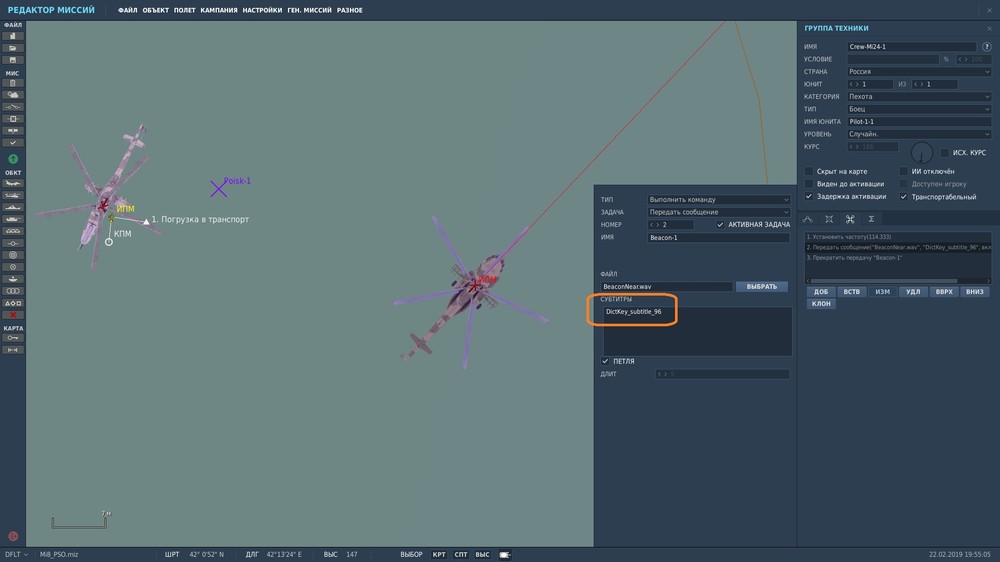1000x562 pixels.
Task: Open the ОБЪЕКТ menu
Action: 156,10
